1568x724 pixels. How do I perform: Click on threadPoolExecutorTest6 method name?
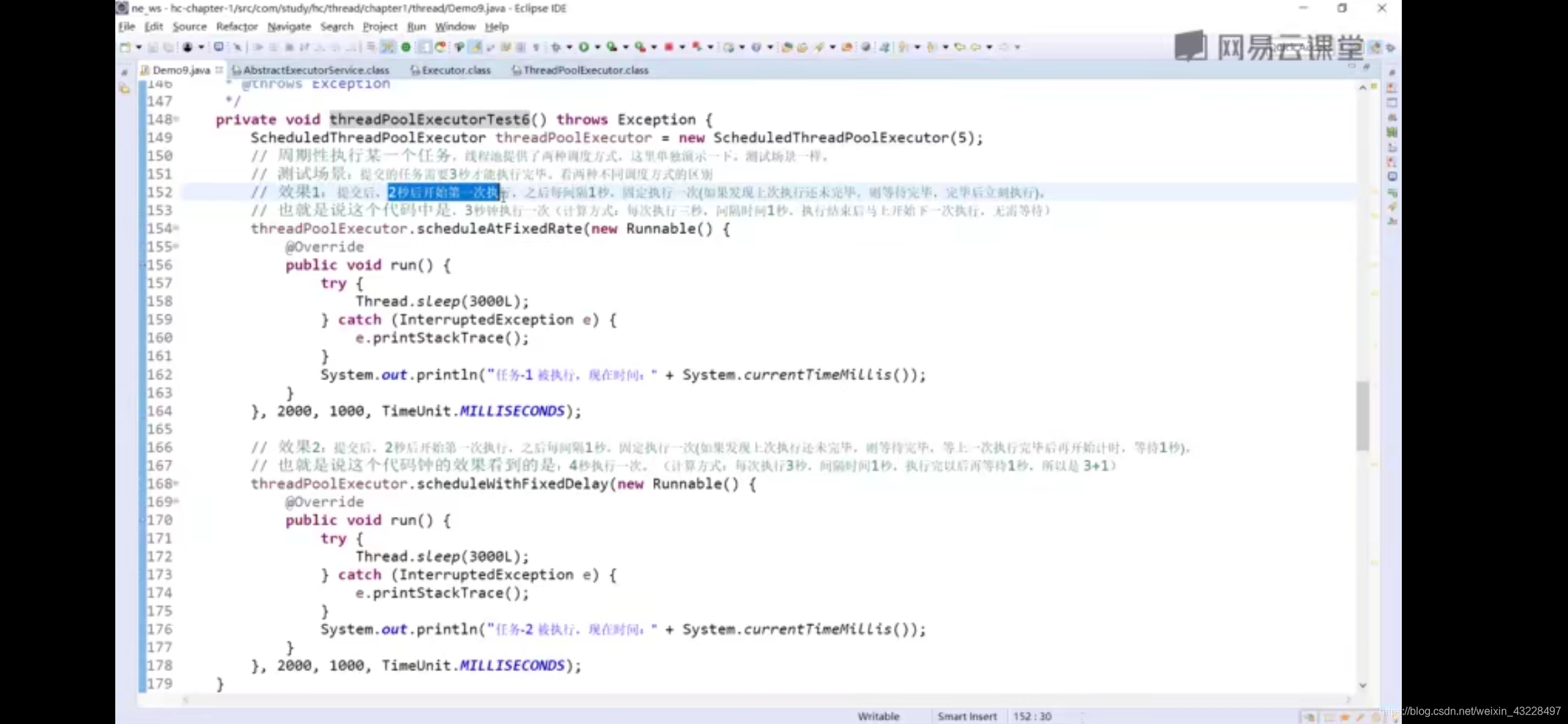point(430,119)
